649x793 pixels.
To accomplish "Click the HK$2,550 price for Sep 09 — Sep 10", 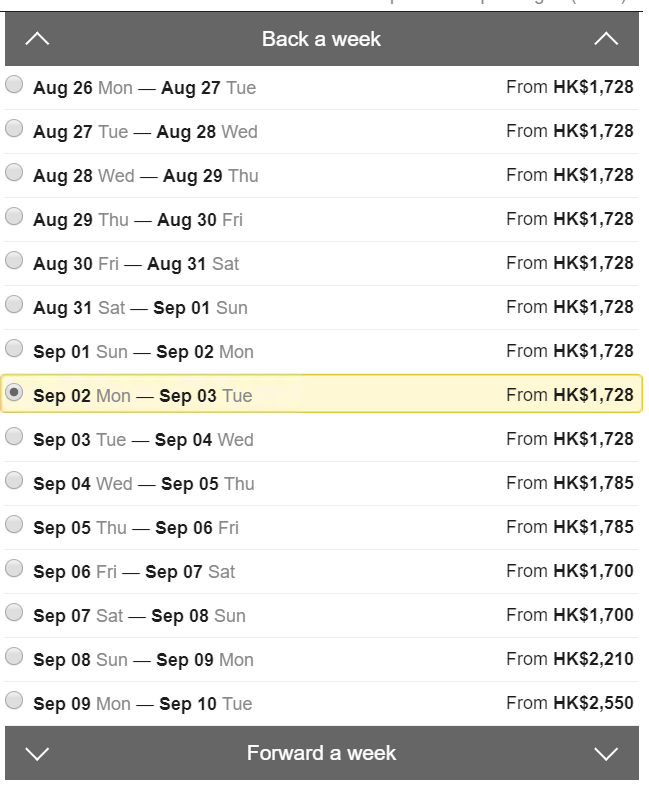I will [593, 703].
